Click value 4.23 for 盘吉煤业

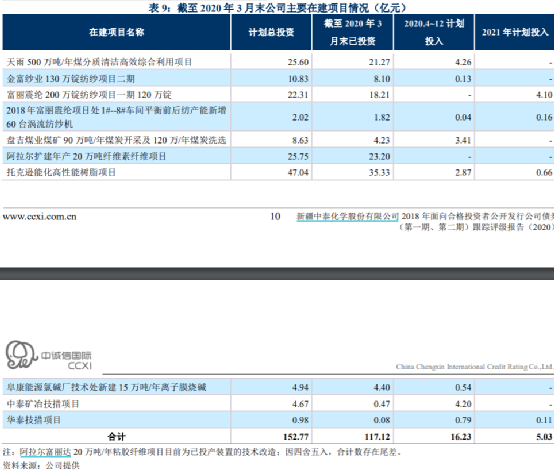(x=382, y=140)
